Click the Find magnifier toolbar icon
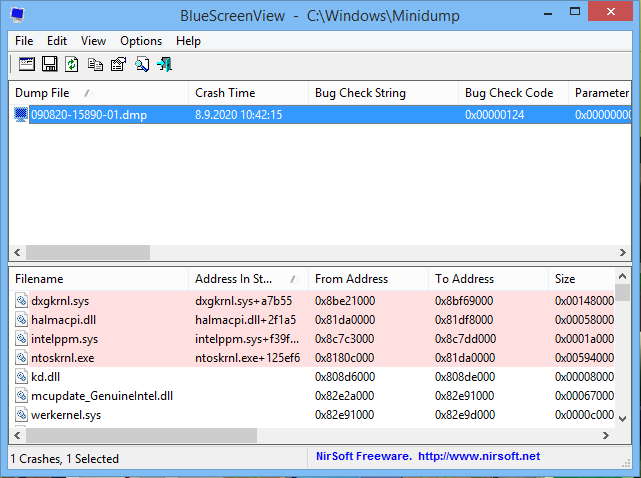Image resolution: width=641 pixels, height=478 pixels. tap(141, 64)
